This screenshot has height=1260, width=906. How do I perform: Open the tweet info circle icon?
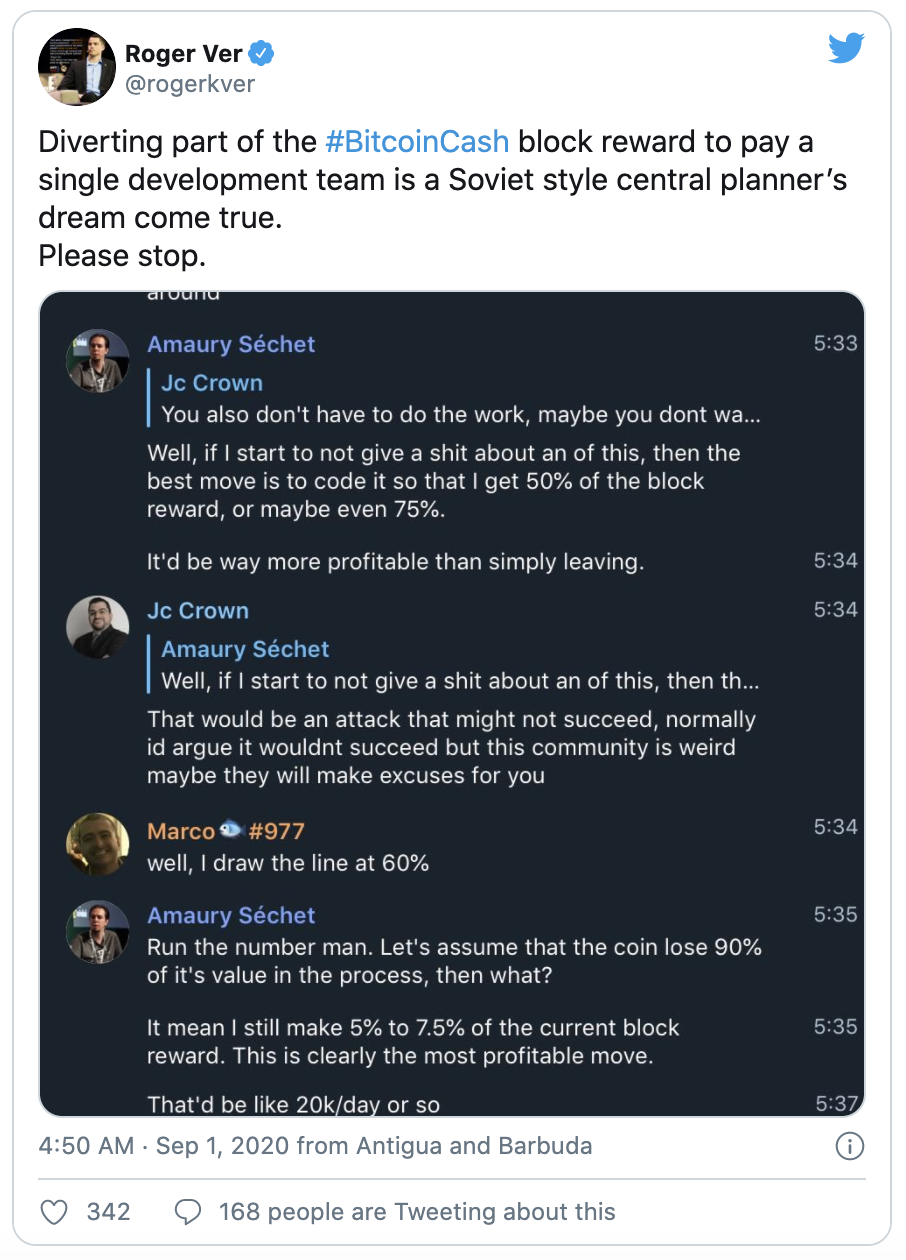click(x=849, y=1146)
